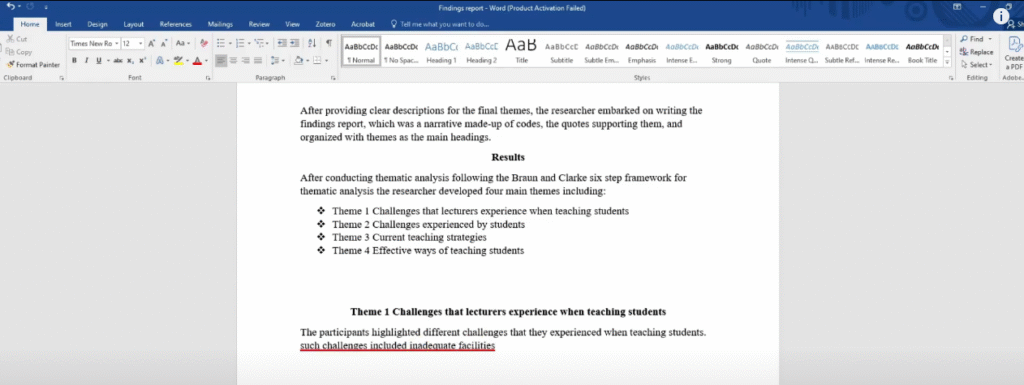The height and width of the screenshot is (385, 1024).
Task: Apply superscript formatting
Action: (x=142, y=61)
